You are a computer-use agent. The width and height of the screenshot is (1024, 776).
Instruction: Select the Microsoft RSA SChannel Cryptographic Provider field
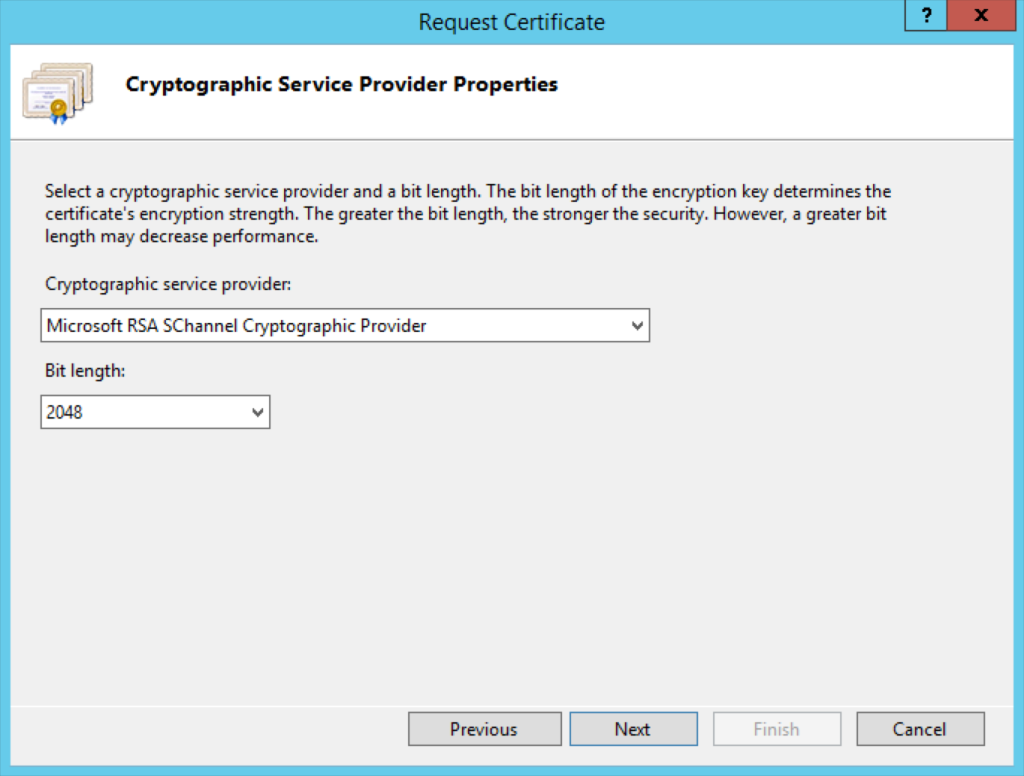(x=300, y=325)
